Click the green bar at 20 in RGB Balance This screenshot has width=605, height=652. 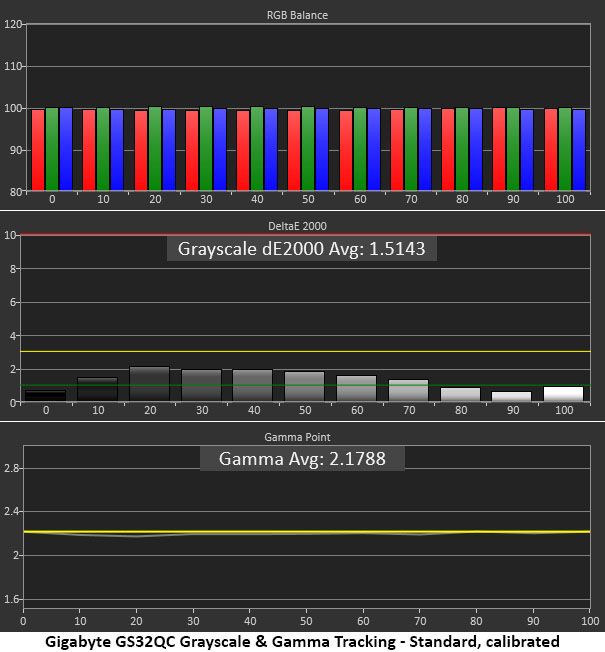click(x=155, y=149)
